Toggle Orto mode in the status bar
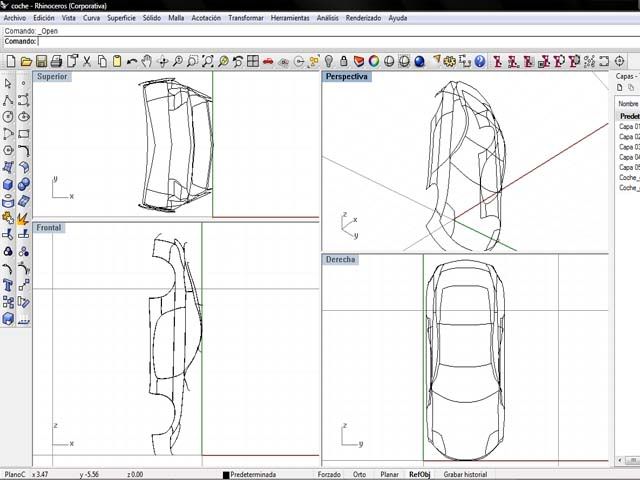 [x=359, y=474]
